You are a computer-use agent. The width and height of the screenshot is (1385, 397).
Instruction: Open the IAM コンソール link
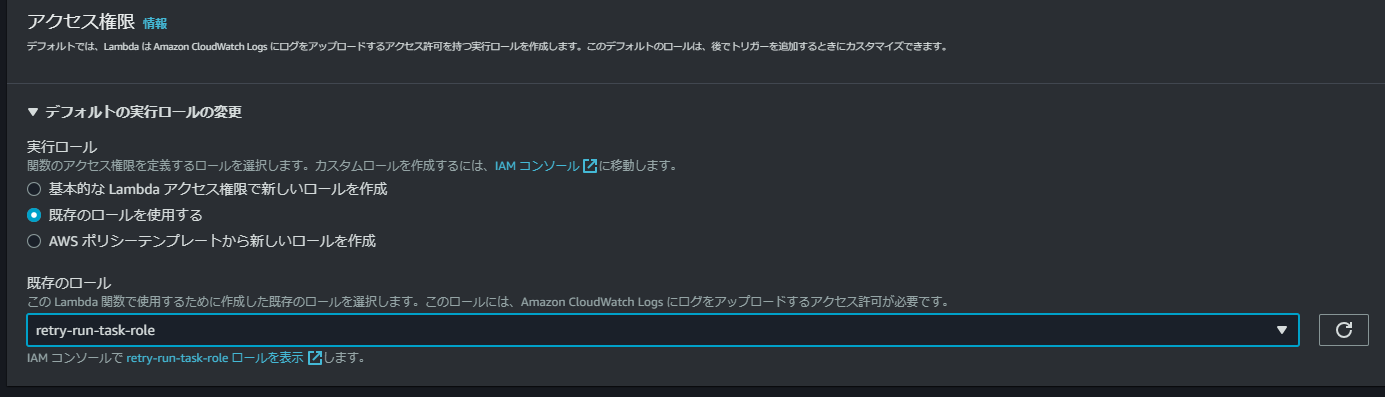click(x=537, y=166)
